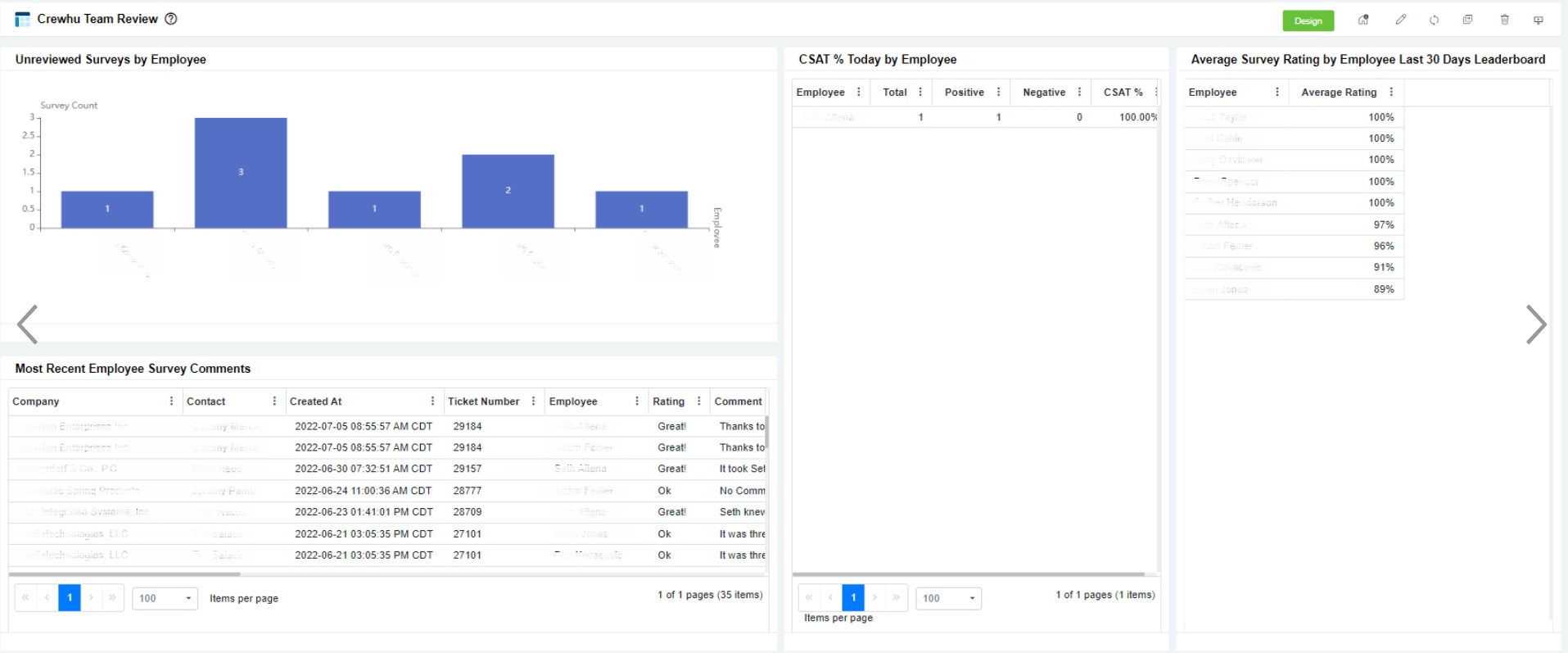This screenshot has height=653, width=1568.
Task: Open Average Rating column options menu
Action: pyautogui.click(x=1391, y=93)
